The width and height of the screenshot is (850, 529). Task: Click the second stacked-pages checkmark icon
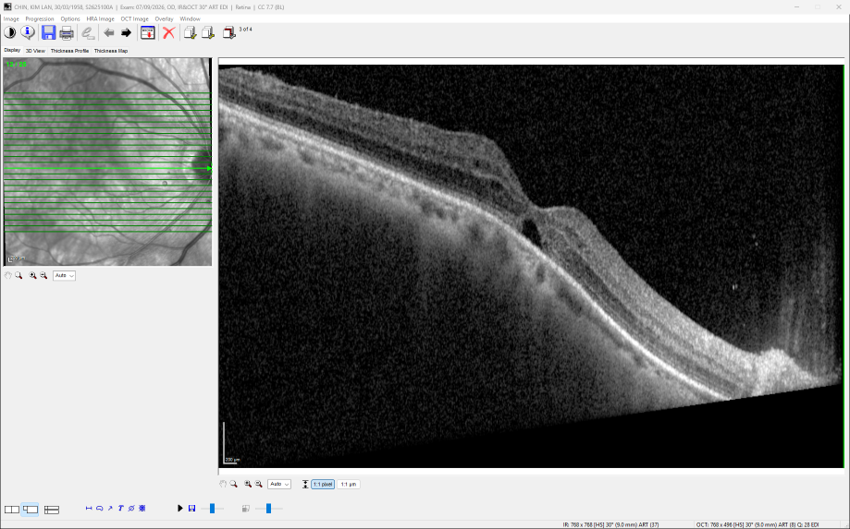[x=208, y=33]
